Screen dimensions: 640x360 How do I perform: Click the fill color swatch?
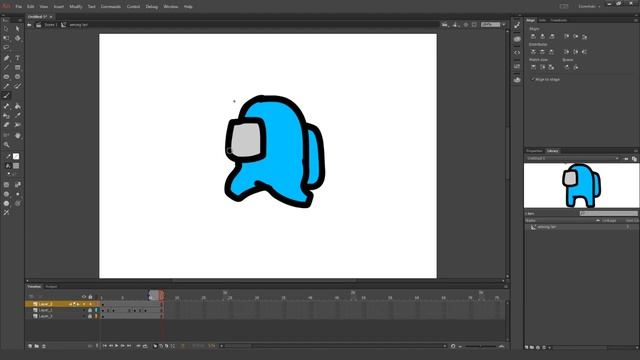[x=16, y=166]
